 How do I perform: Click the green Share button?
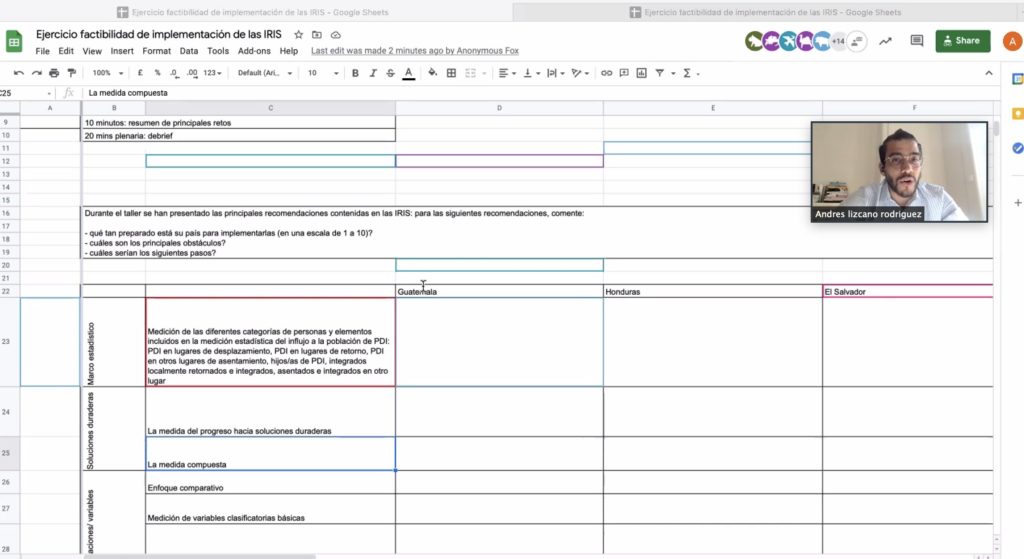(962, 41)
